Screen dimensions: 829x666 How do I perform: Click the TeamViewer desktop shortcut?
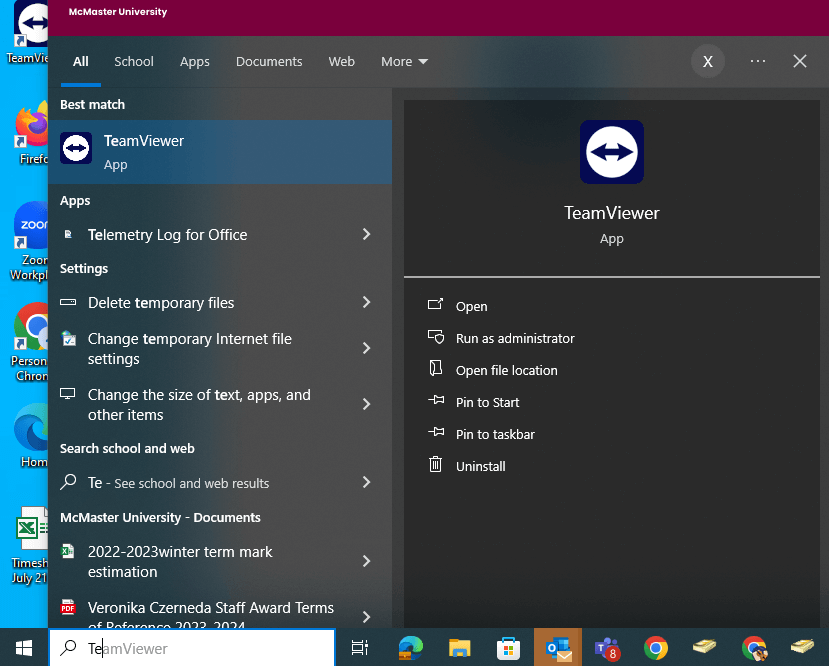click(29, 33)
